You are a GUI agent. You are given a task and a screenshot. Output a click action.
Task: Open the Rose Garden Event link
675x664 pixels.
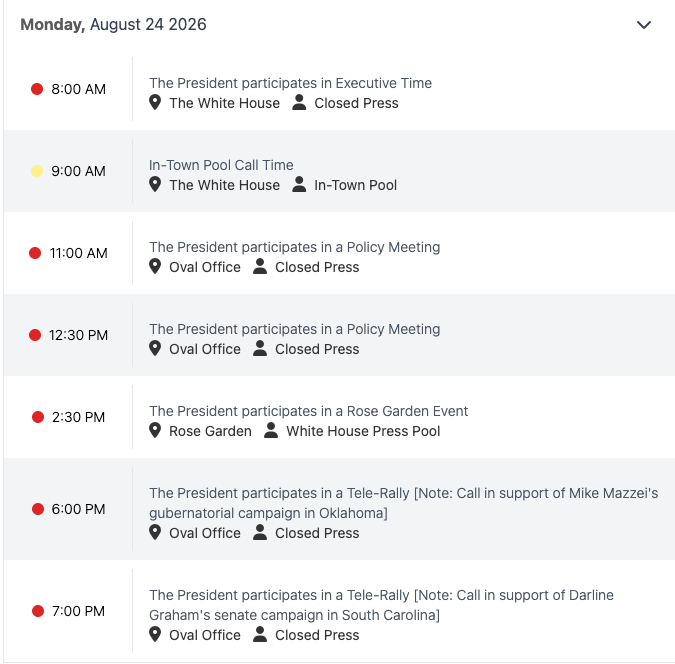tap(308, 411)
